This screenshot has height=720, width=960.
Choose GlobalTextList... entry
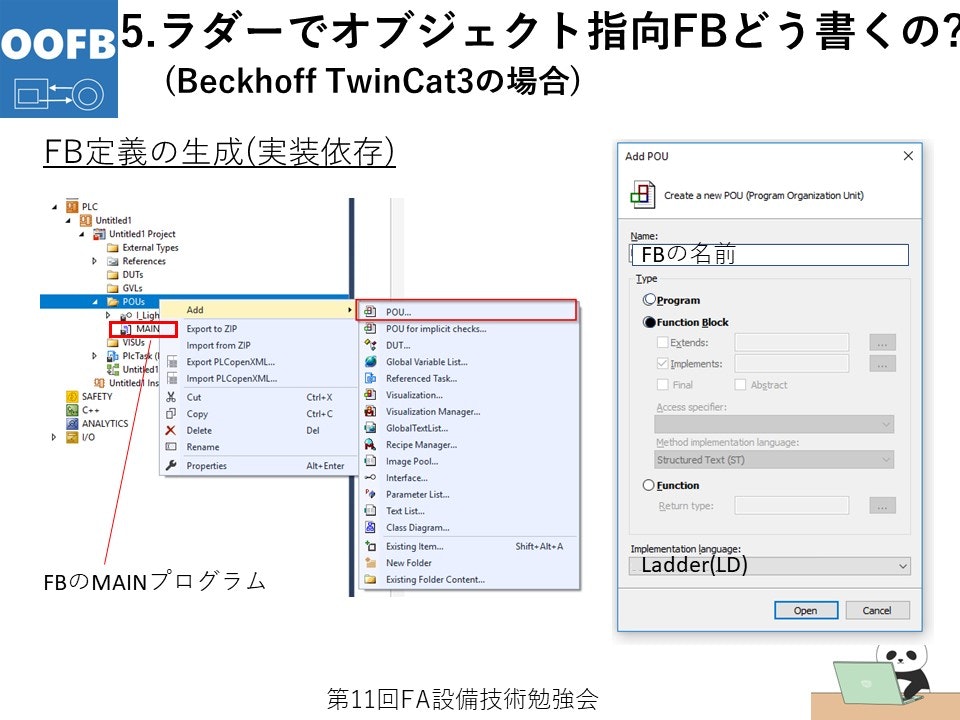pos(416,428)
